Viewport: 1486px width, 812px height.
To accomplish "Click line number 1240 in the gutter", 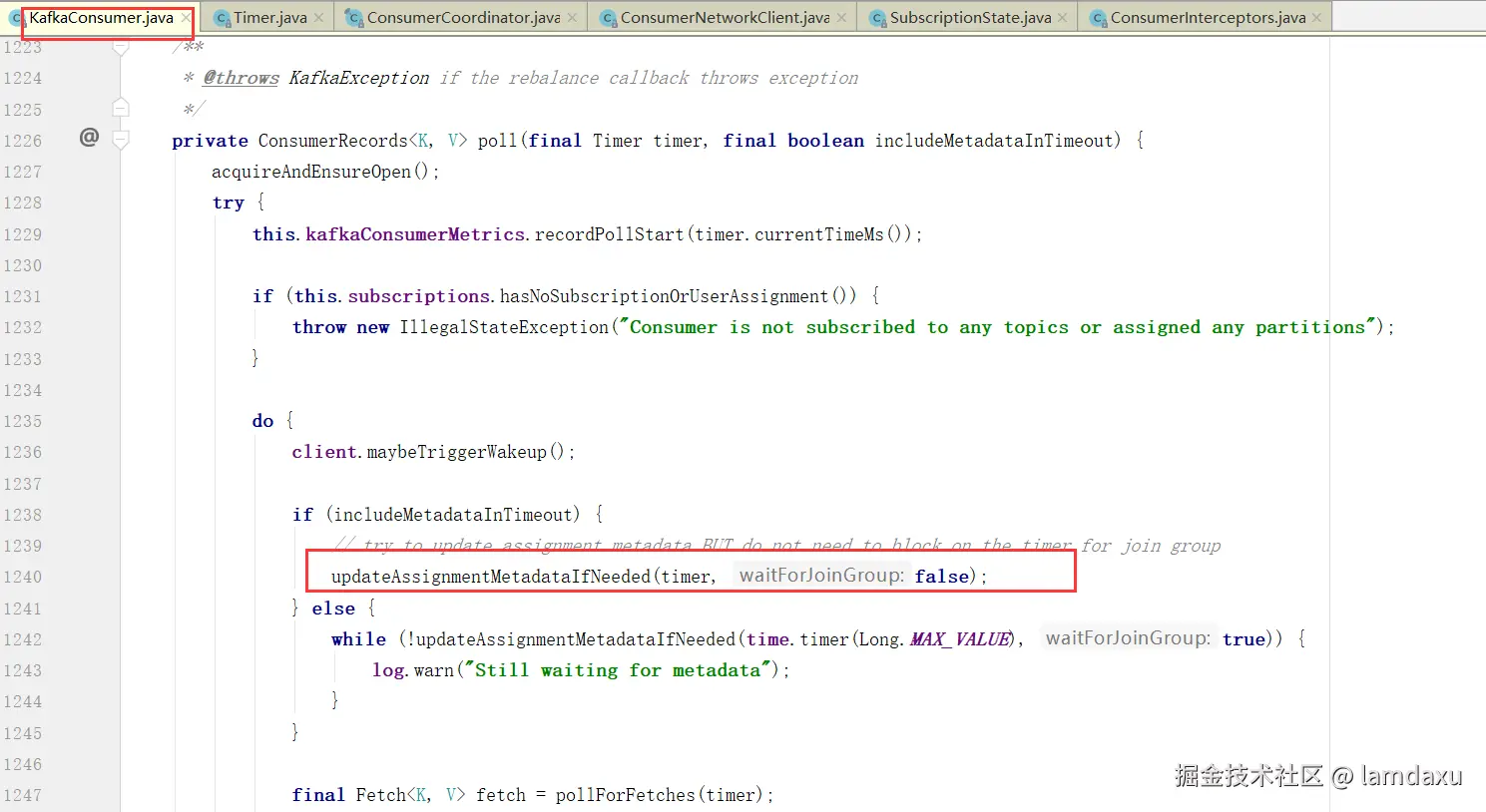I will pos(22,577).
